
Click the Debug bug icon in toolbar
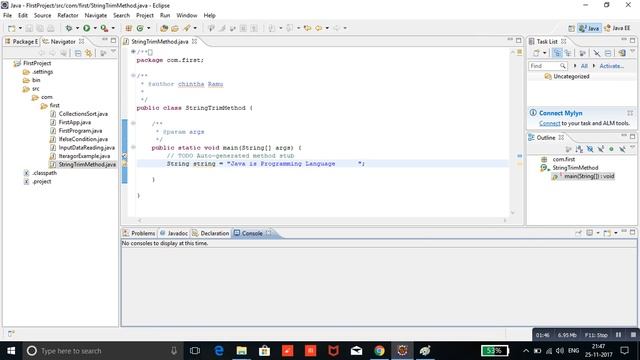tap(69, 28)
